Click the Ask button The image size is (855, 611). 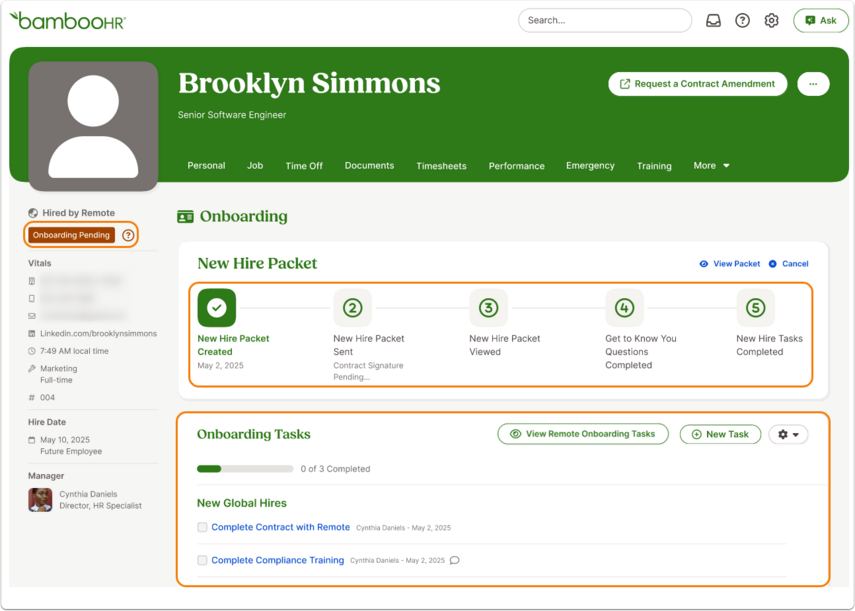click(x=821, y=21)
